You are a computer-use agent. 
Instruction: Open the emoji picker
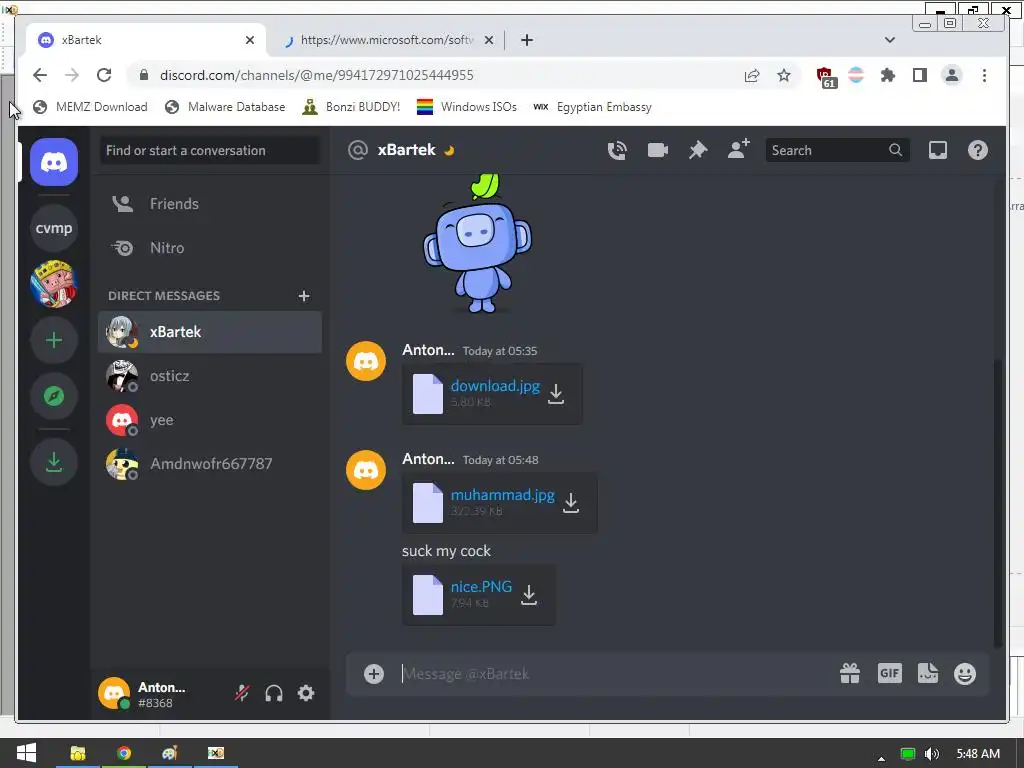pyautogui.click(x=965, y=673)
